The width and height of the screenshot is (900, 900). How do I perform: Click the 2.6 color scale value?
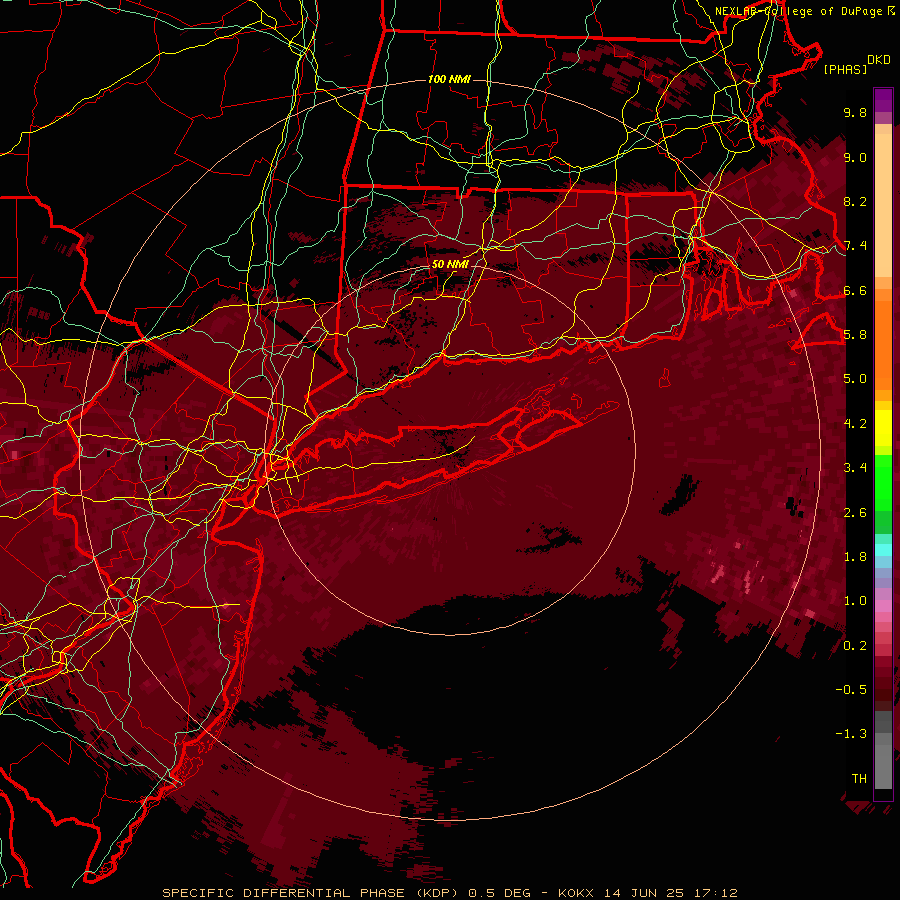[855, 513]
